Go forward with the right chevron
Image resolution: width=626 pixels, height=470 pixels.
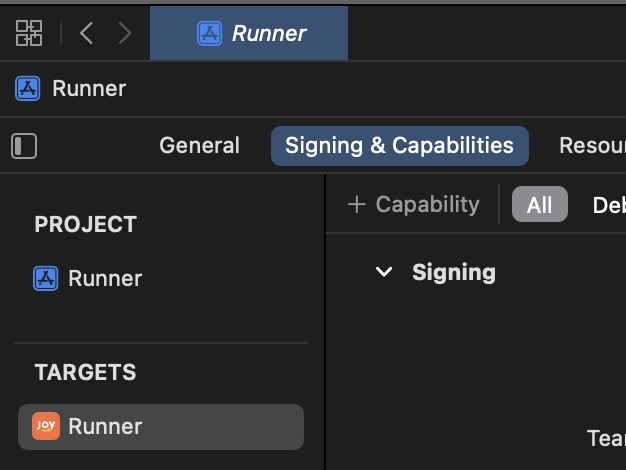pos(125,33)
